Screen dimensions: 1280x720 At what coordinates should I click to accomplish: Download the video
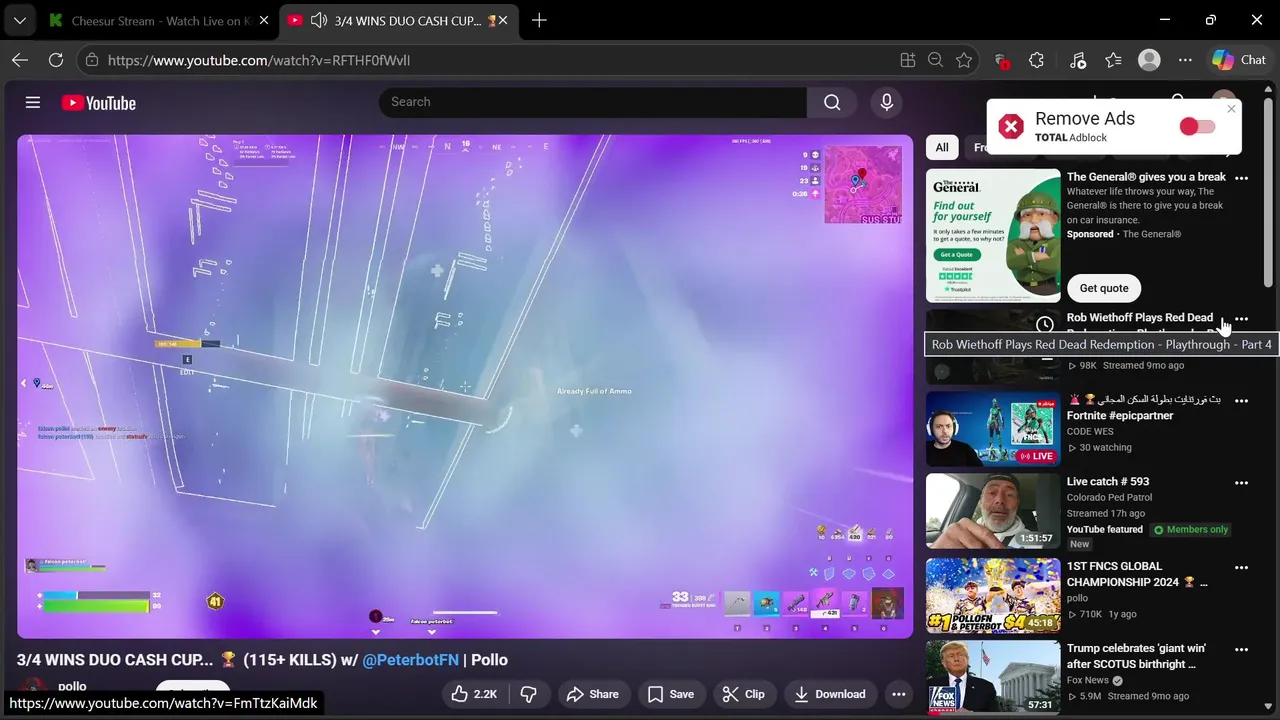[x=829, y=694]
